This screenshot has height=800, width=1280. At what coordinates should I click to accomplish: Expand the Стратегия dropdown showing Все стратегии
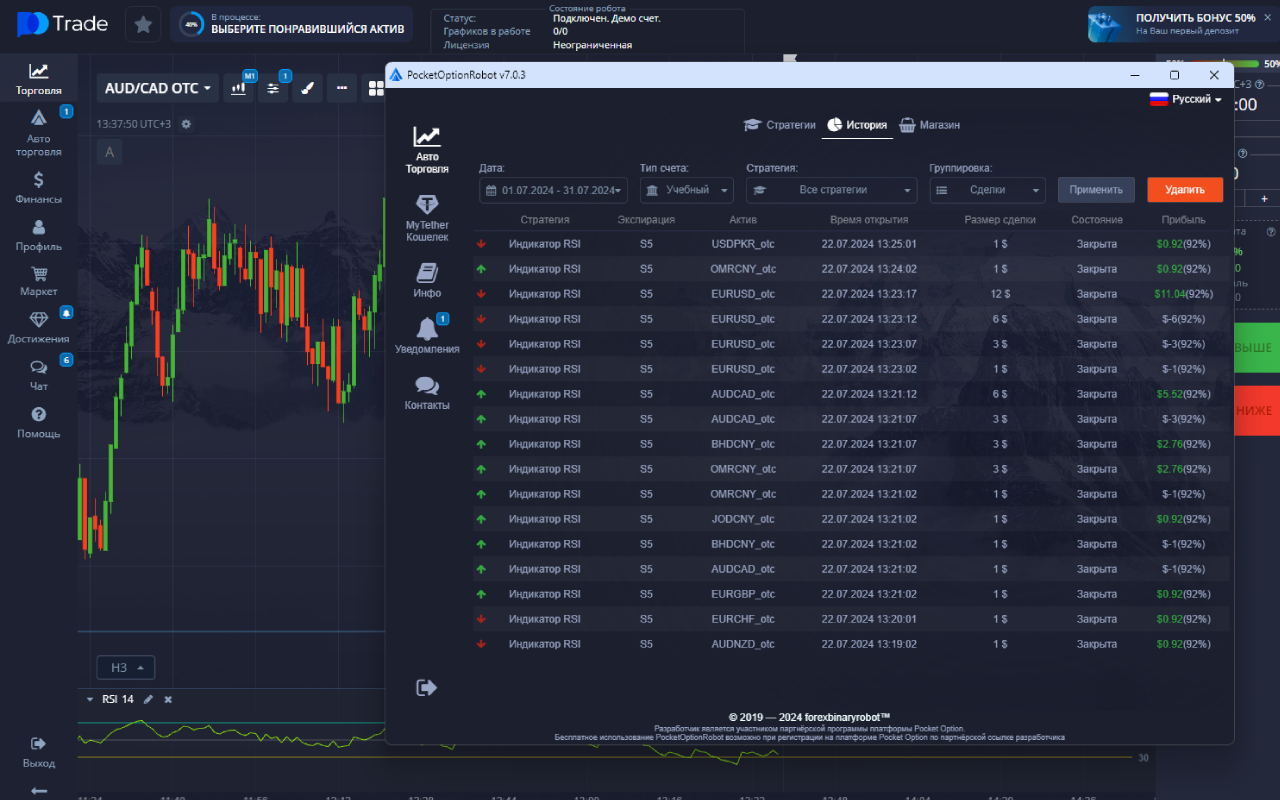coord(832,190)
